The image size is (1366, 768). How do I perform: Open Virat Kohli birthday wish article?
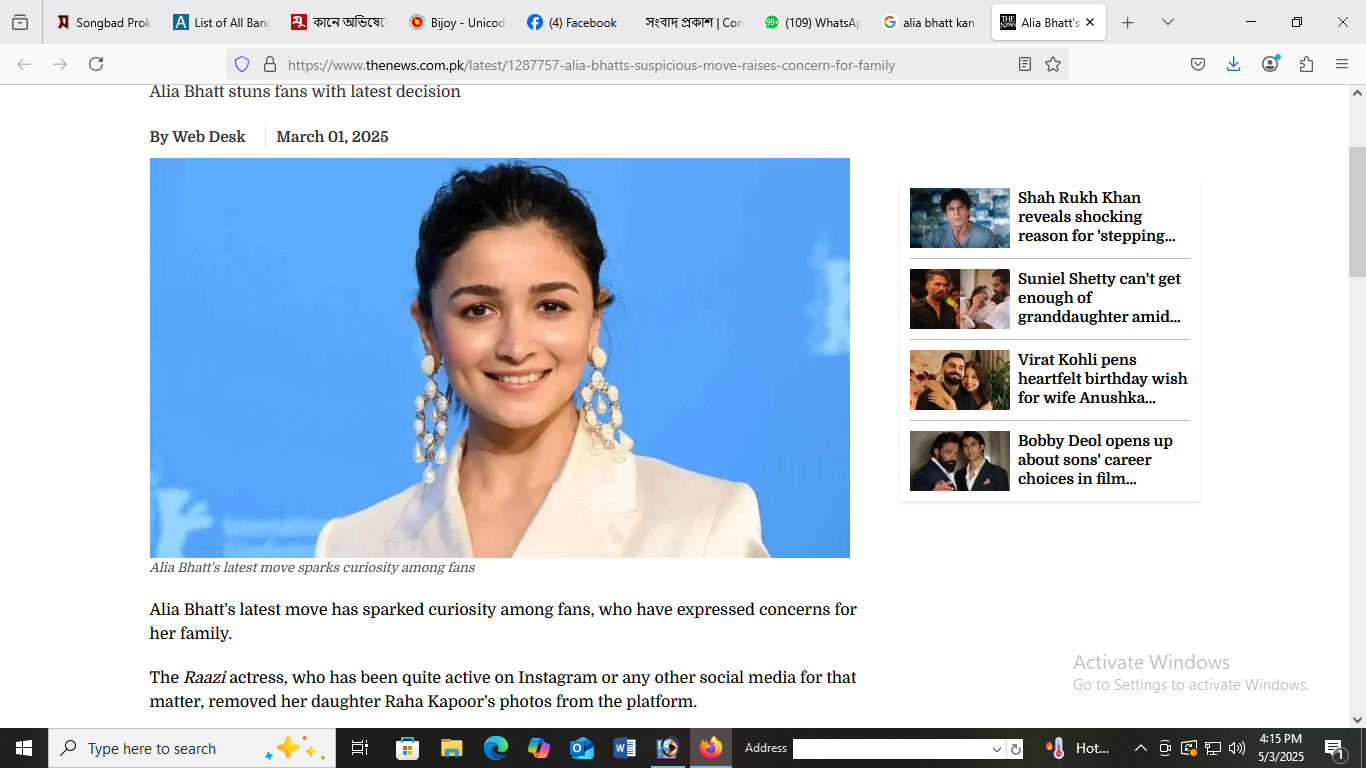click(x=1103, y=379)
